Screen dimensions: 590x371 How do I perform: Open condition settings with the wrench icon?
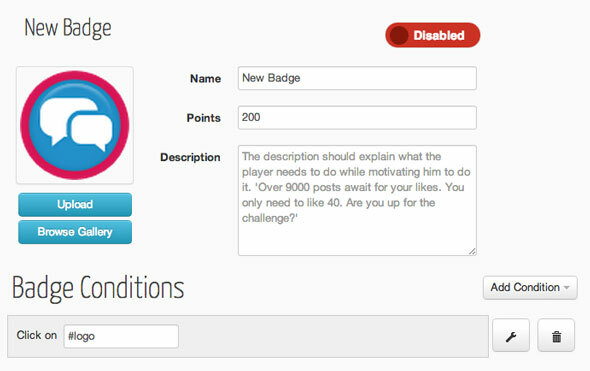[x=511, y=336]
